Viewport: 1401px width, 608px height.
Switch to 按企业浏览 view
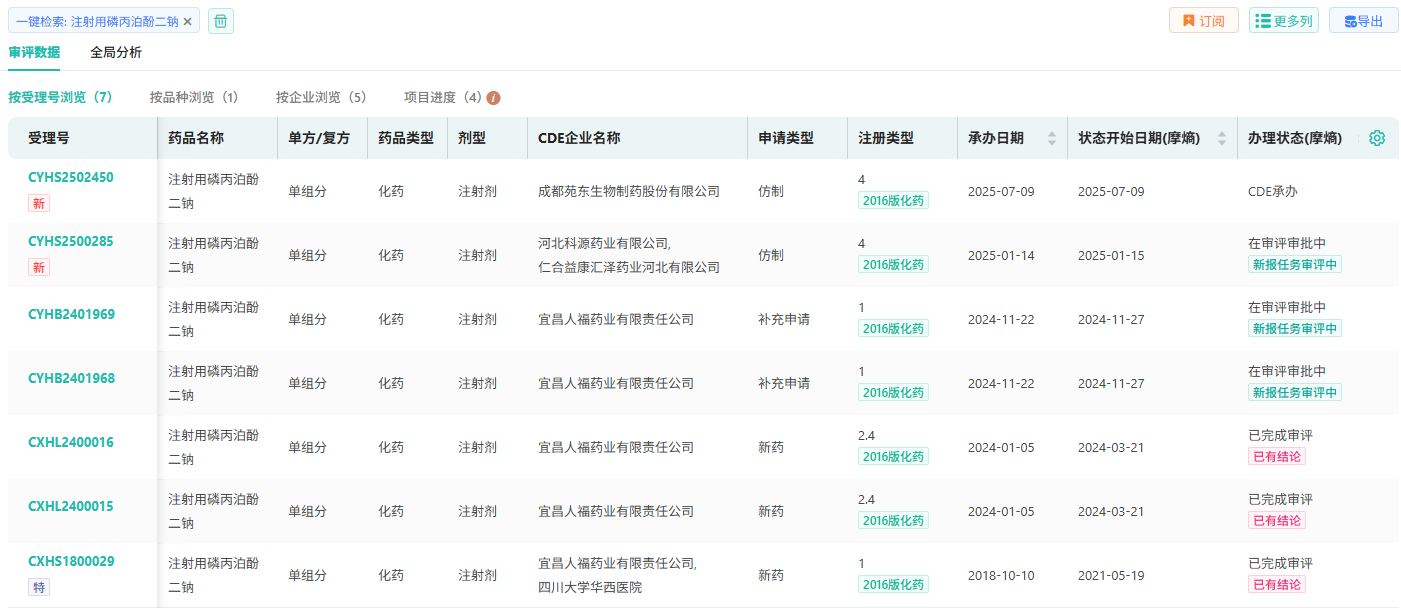pos(321,97)
